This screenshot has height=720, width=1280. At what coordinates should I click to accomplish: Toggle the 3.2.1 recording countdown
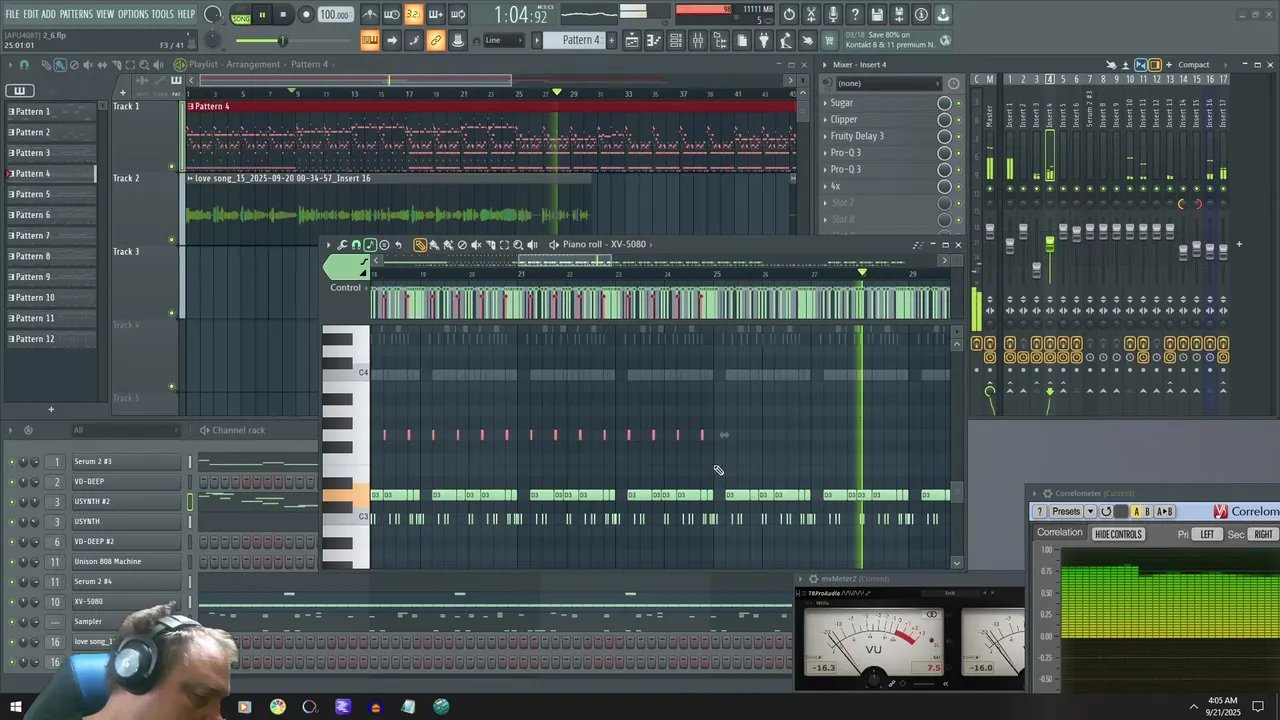413,15
